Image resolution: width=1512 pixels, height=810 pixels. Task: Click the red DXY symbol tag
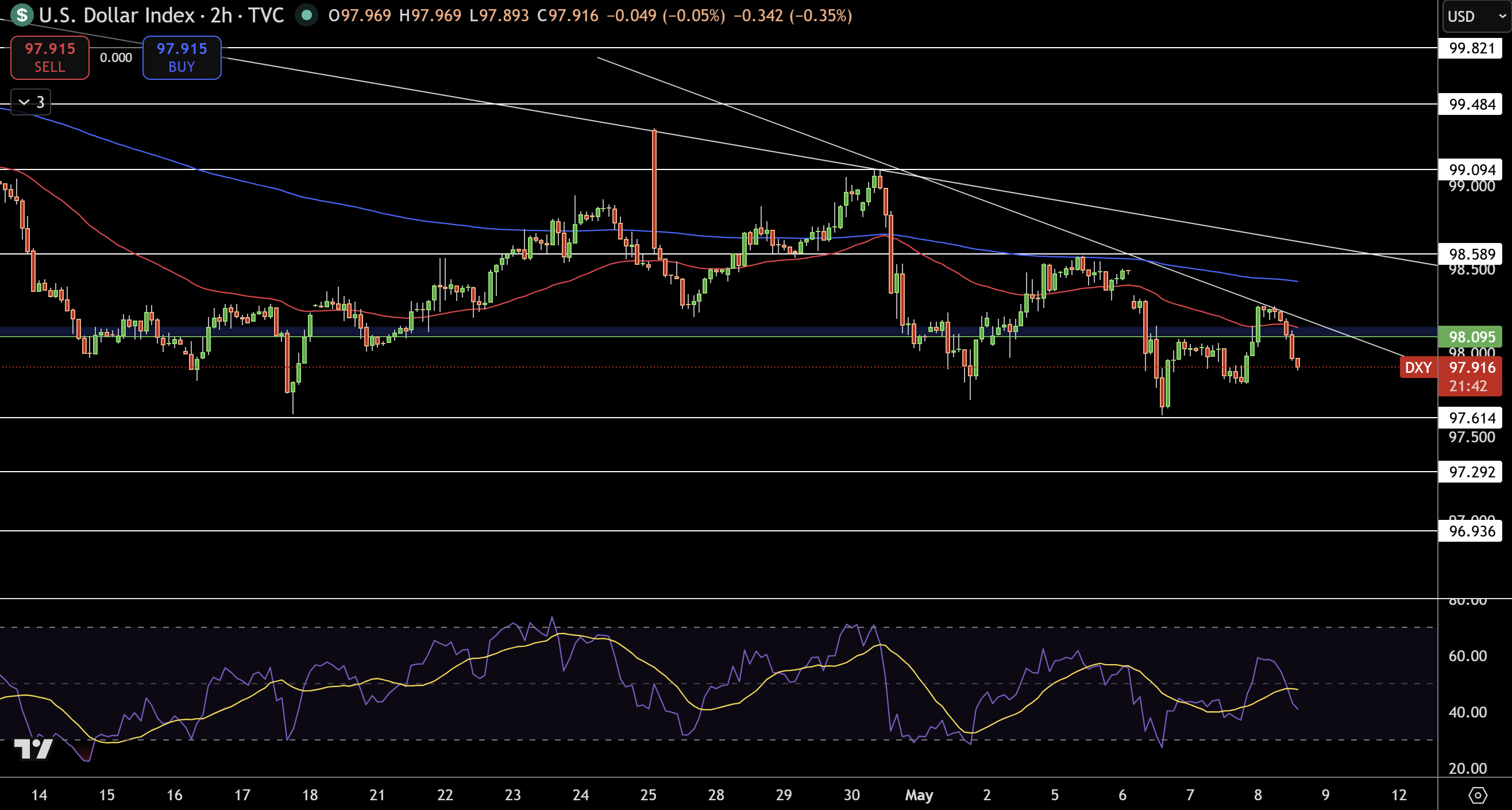pos(1418,368)
